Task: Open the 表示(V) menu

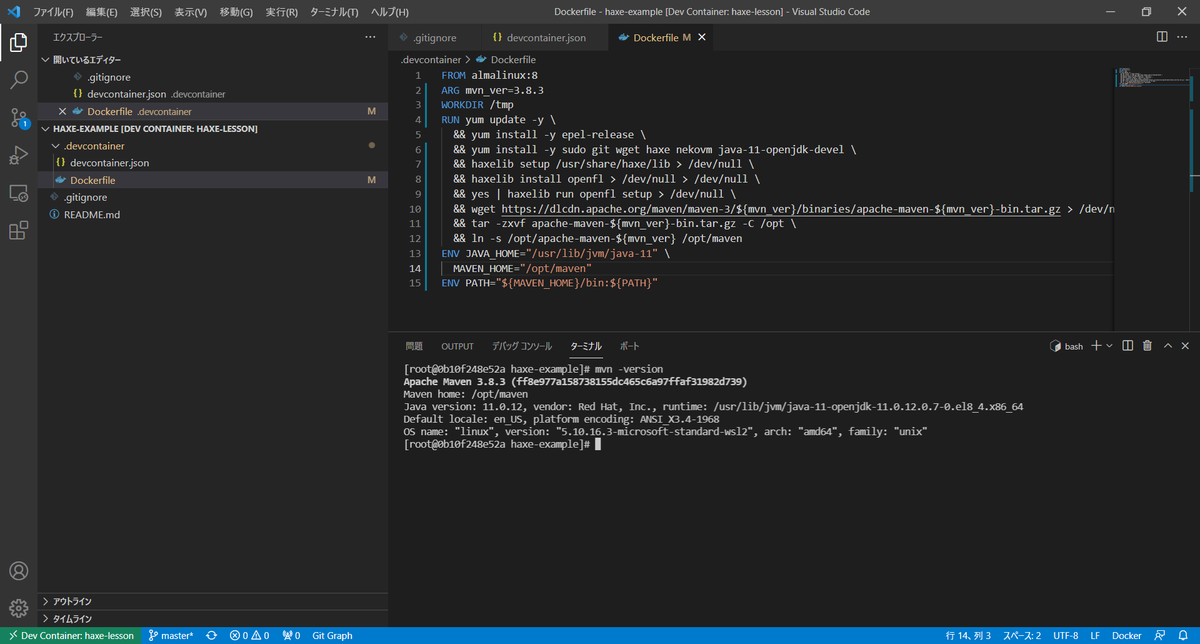Action: (191, 12)
